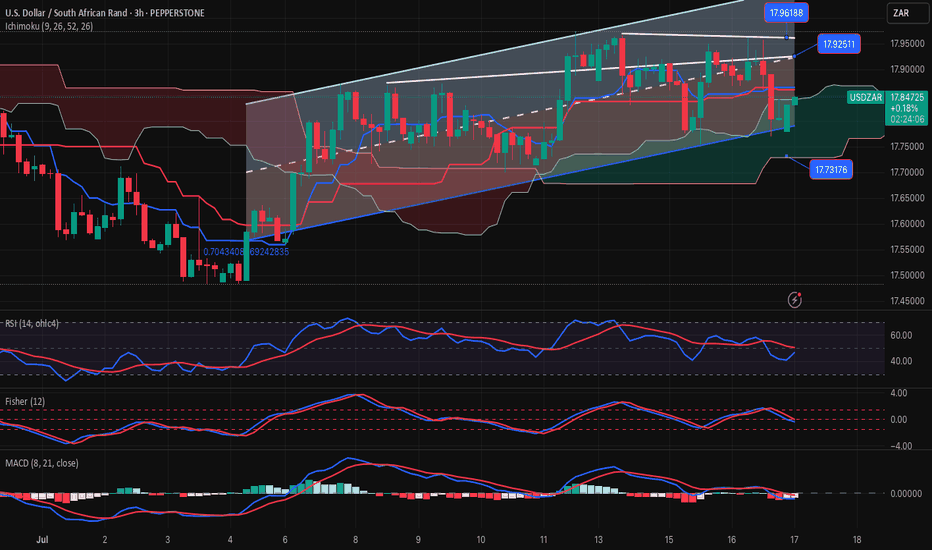Click the date 18 on time axis
The image size is (932, 550).
[857, 539]
